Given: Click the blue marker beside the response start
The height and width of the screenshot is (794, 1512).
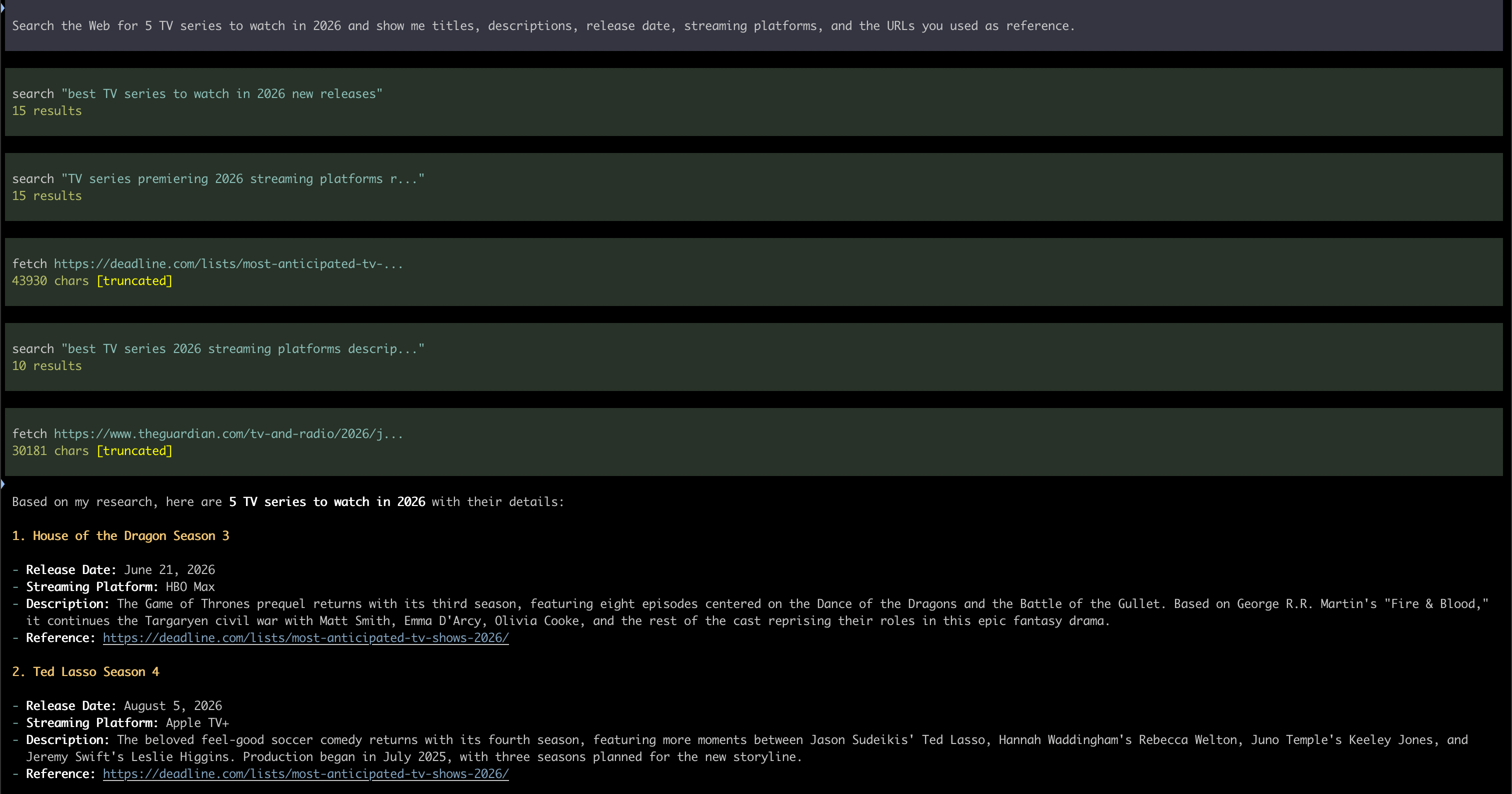Looking at the screenshot, I should (x=2, y=483).
